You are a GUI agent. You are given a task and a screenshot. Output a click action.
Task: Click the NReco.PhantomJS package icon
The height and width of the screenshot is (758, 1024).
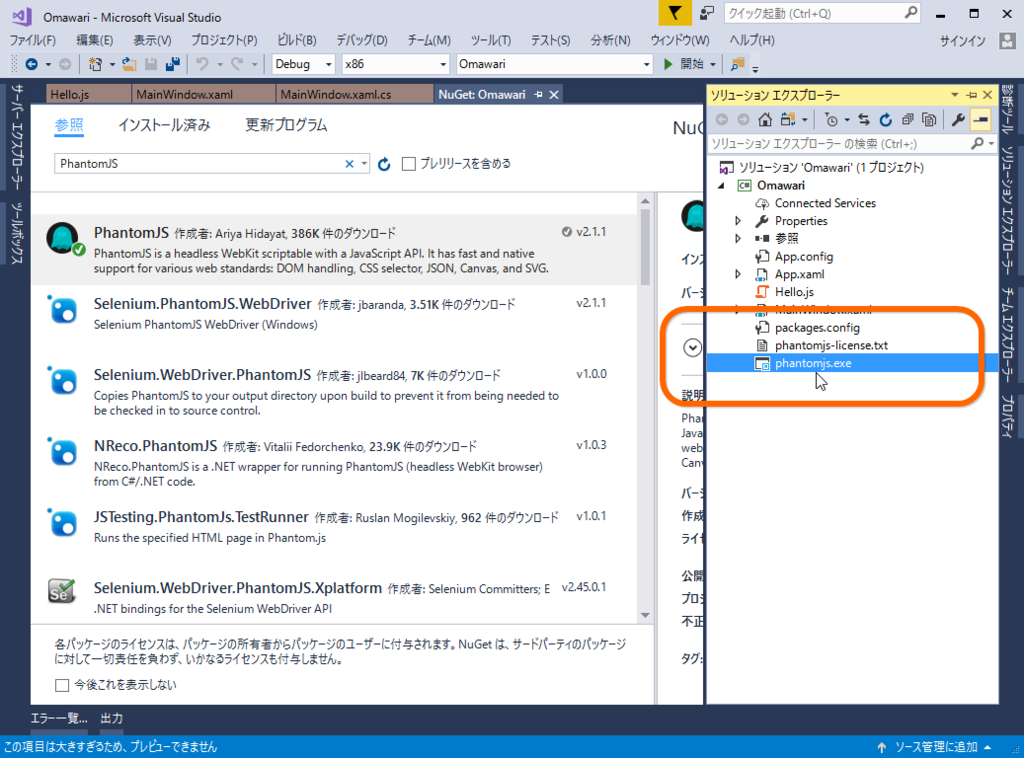click(63, 452)
